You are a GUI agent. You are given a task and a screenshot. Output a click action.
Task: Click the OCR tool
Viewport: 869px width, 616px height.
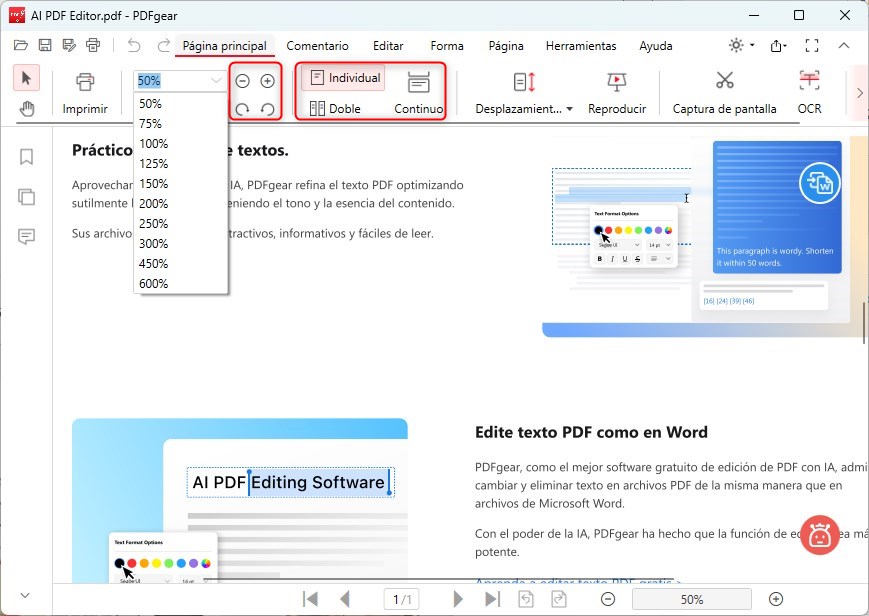[809, 93]
